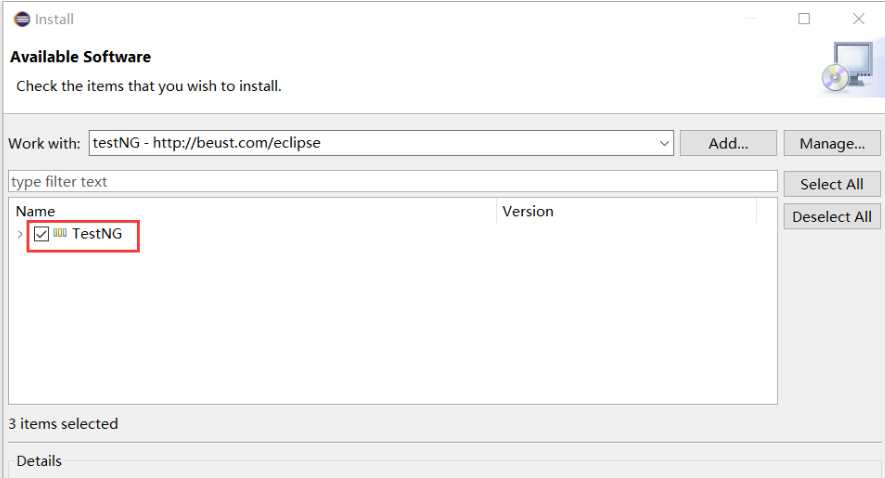
Task: Click the TestNG category icon
Action: (60, 233)
